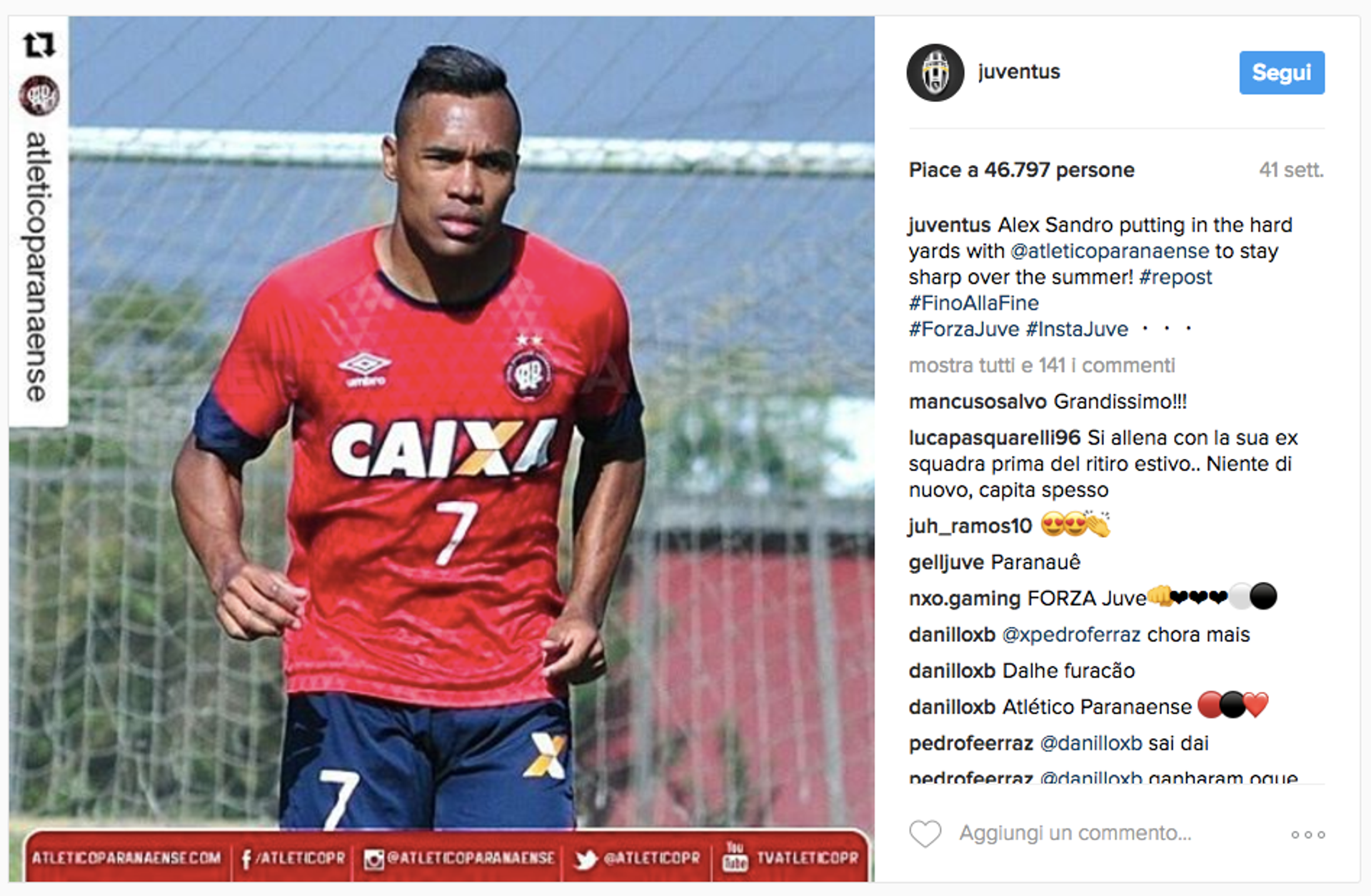The image size is (1371, 896).
Task: Click the Facebook icon in photo banner
Action: (x=246, y=859)
